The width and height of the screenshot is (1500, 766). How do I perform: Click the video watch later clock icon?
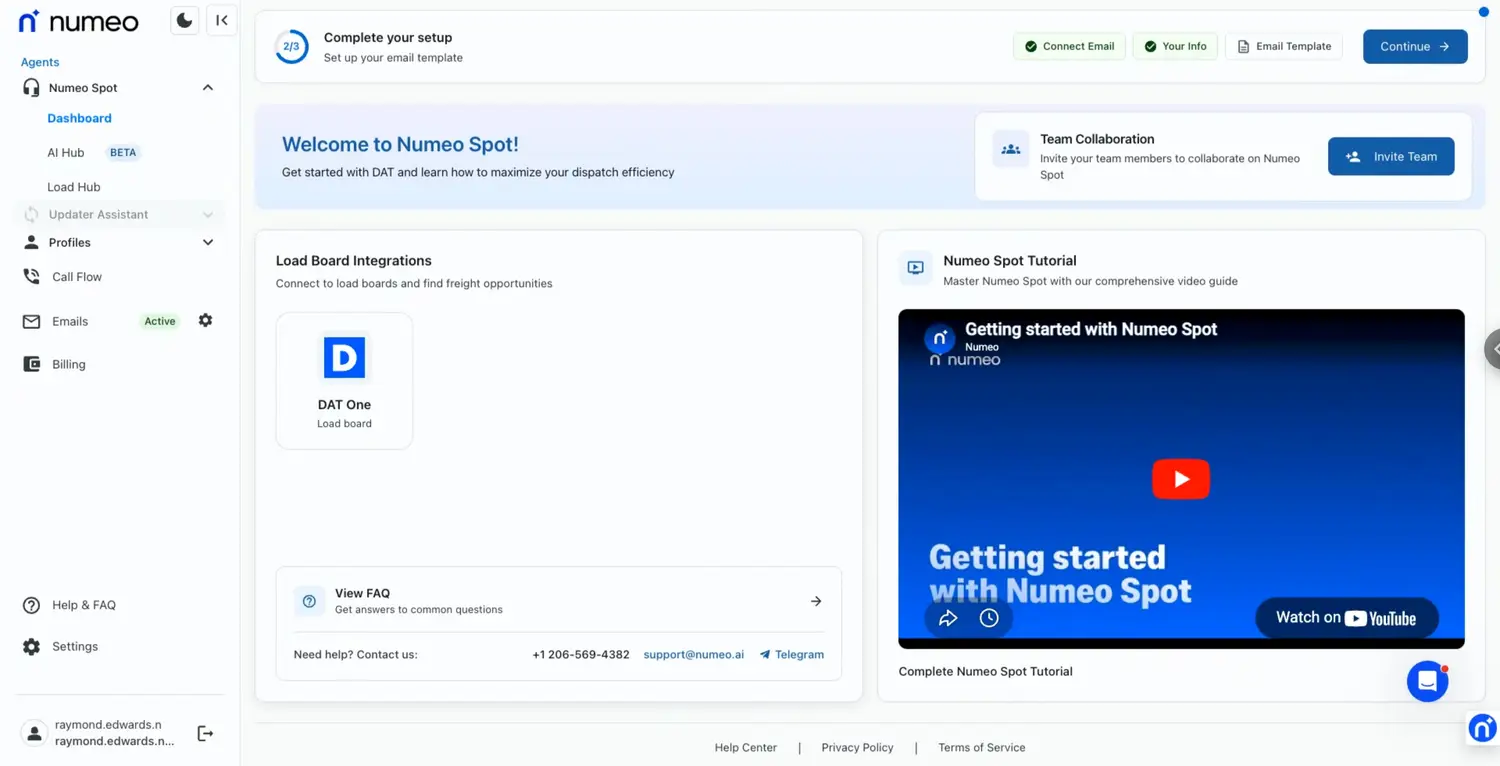point(989,618)
